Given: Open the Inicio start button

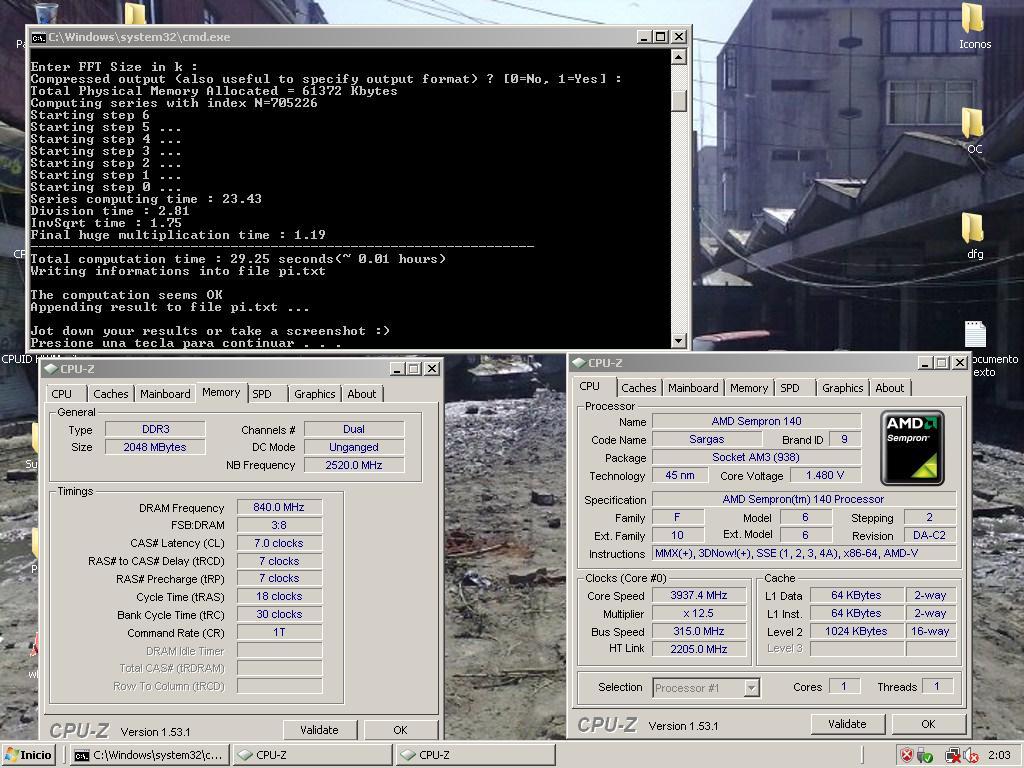Looking at the screenshot, I should coord(28,755).
